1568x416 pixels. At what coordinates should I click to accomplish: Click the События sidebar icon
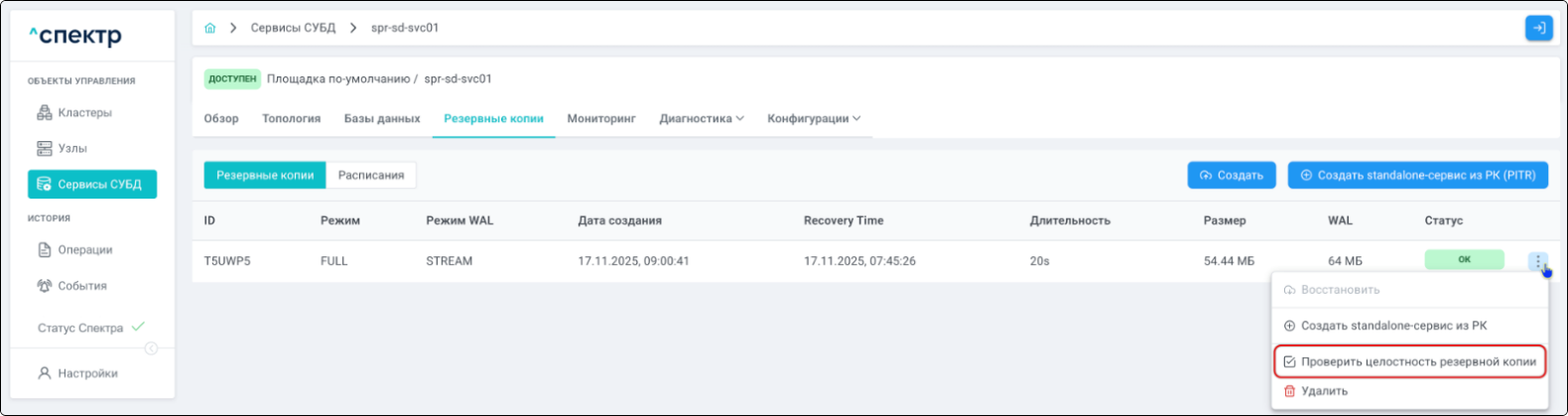[44, 286]
